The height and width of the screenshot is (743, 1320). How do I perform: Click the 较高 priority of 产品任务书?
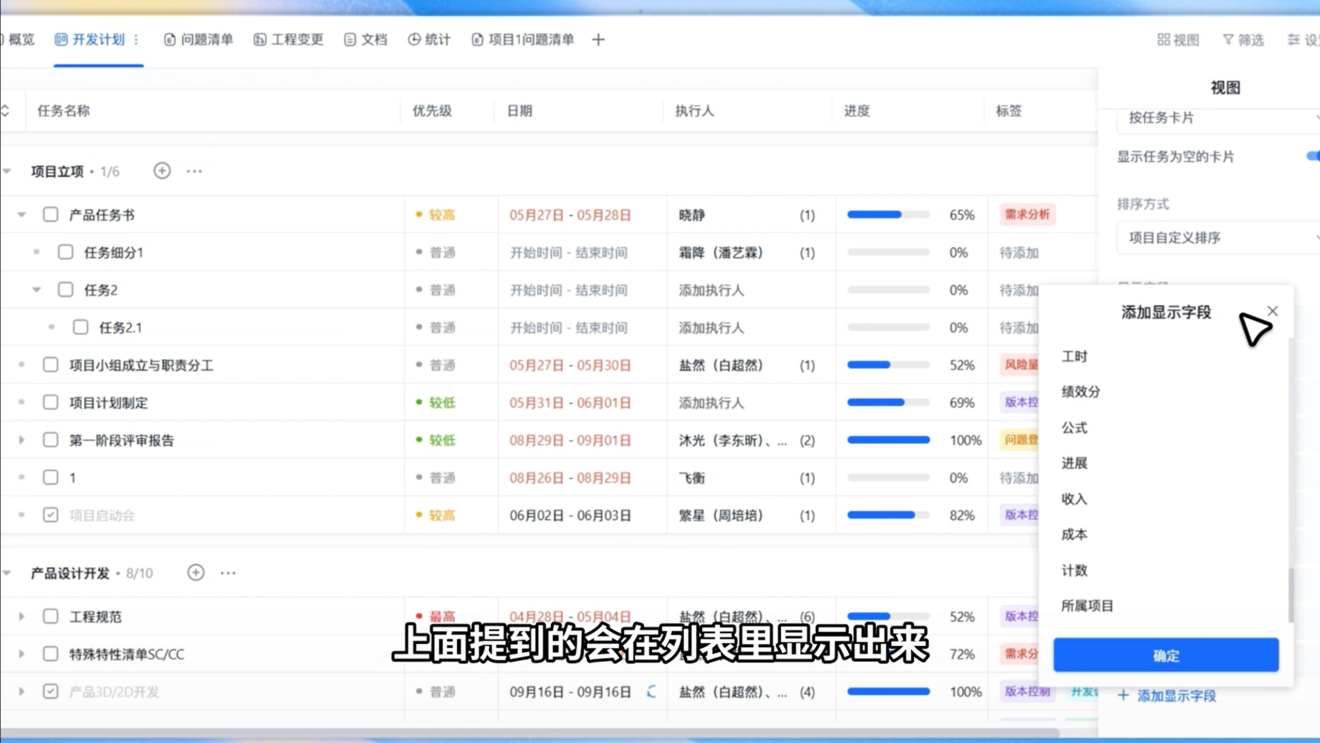pos(436,215)
